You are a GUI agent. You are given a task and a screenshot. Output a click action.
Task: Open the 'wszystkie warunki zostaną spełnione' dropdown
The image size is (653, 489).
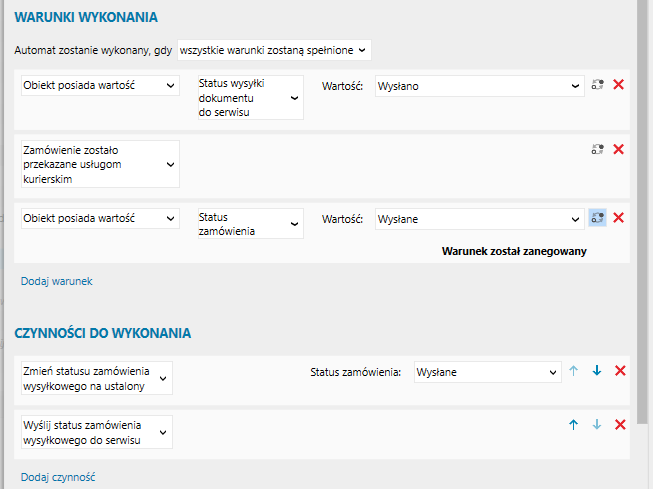(274, 49)
